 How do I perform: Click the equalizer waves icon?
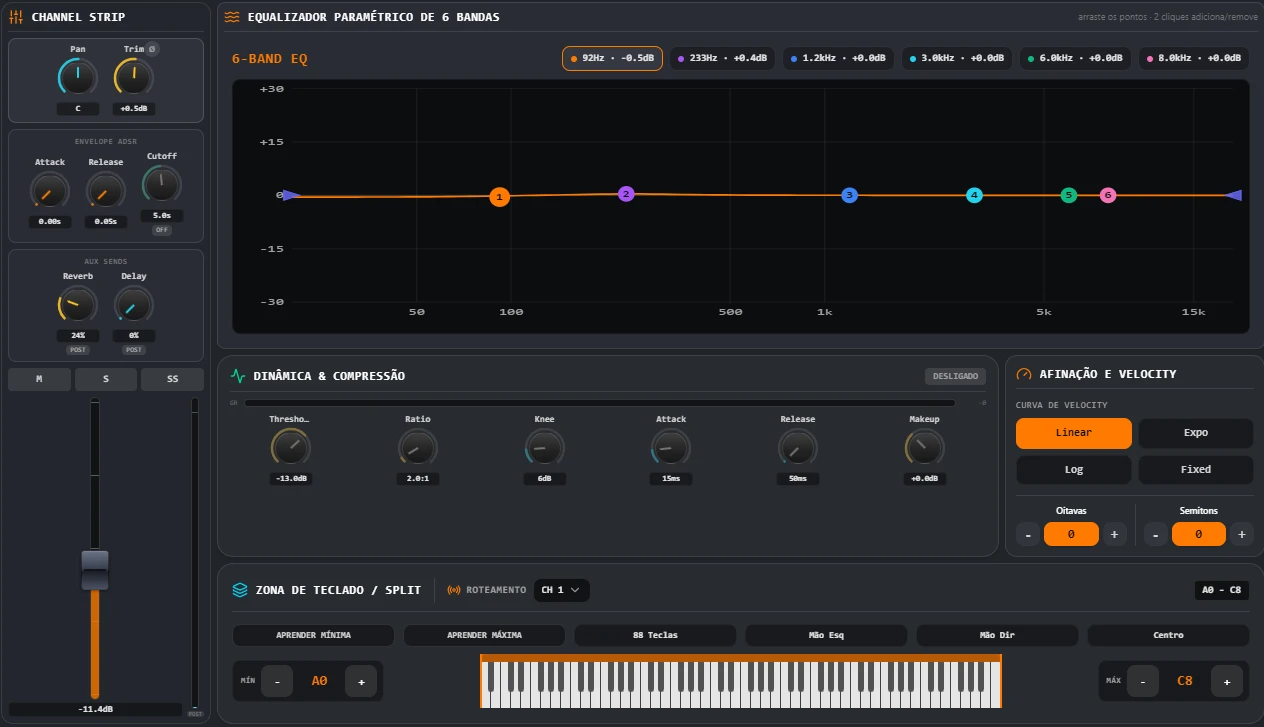coord(232,17)
